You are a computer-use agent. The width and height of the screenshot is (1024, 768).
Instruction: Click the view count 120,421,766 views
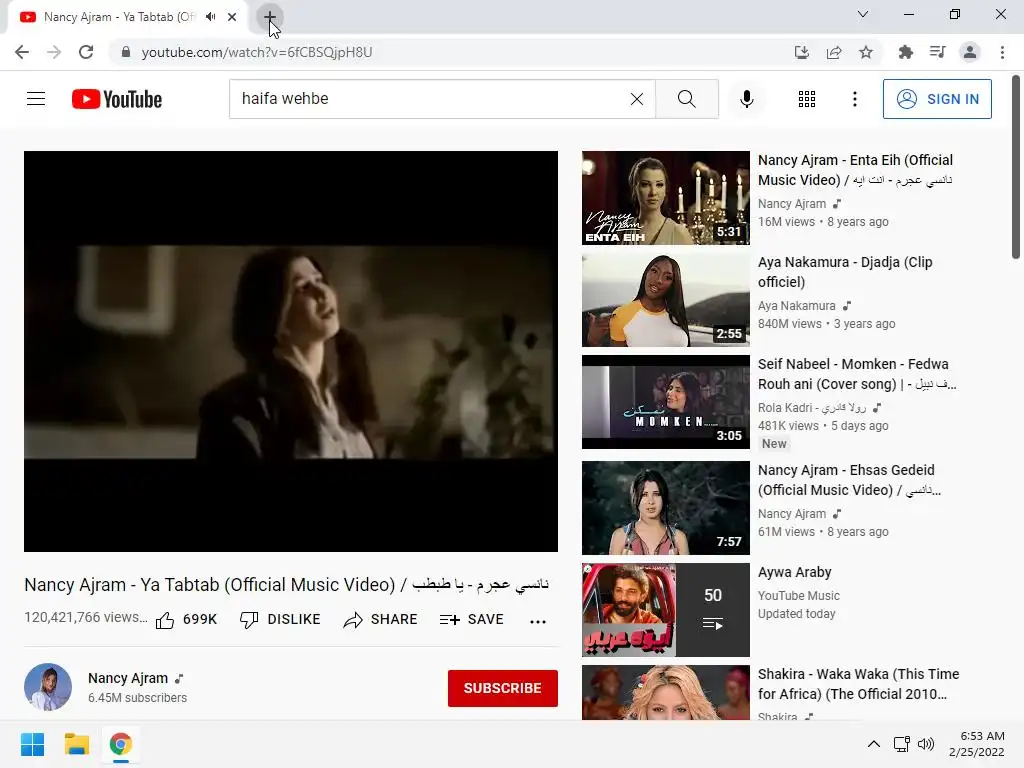pyautogui.click(x=86, y=618)
